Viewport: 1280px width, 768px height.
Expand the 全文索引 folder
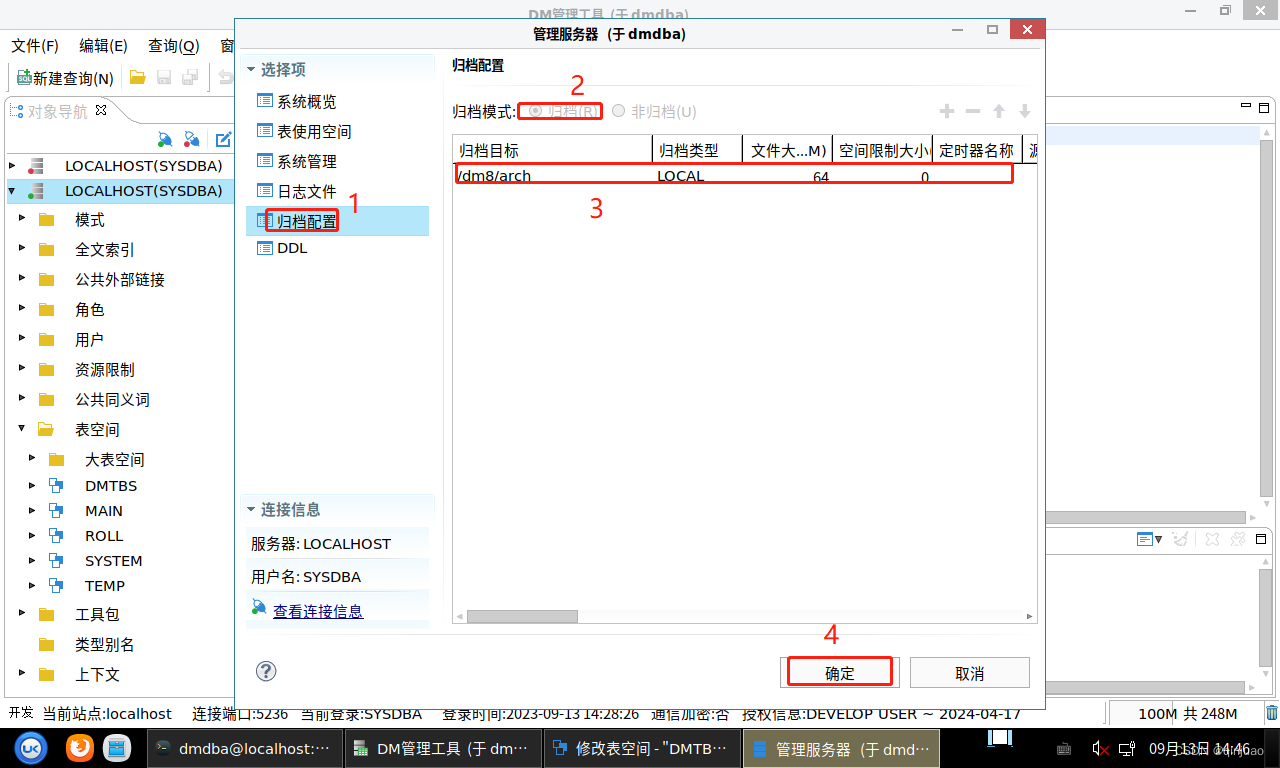click(x=22, y=249)
